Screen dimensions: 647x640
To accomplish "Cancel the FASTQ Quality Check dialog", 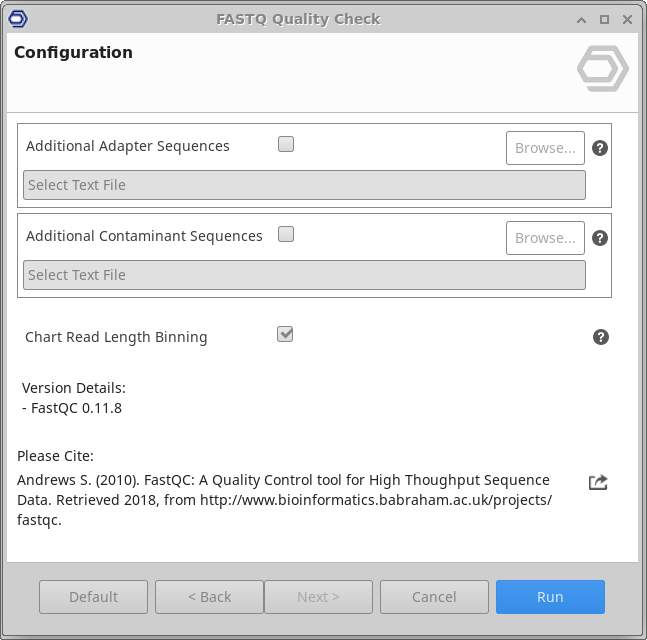I will click(434, 597).
